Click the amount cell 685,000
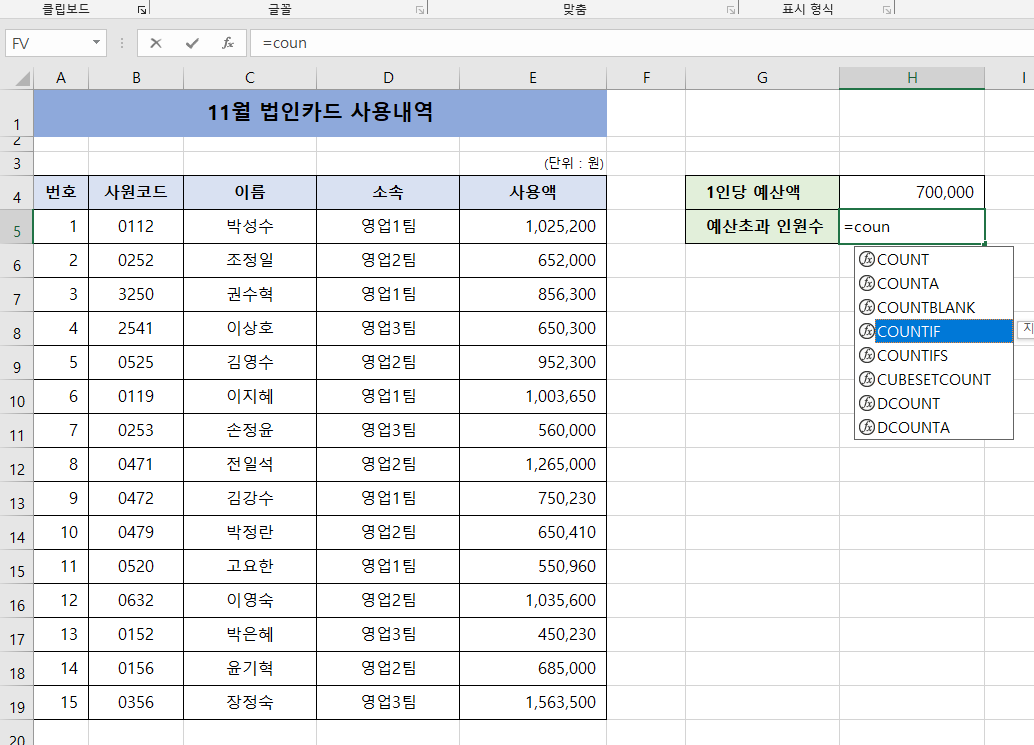This screenshot has width=1034, height=745. (533, 669)
